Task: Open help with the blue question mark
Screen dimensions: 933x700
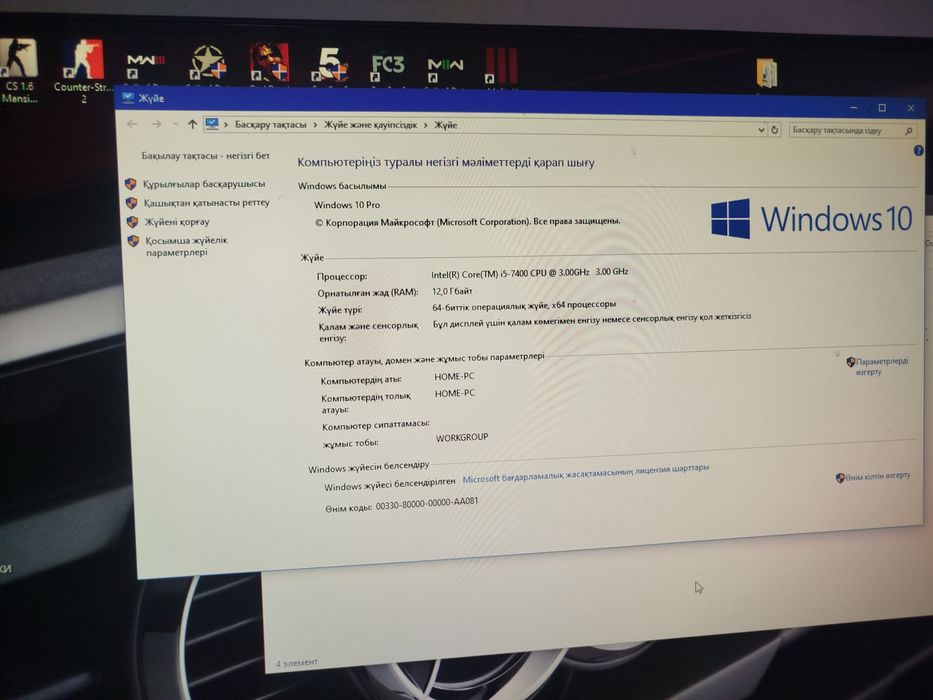Action: tap(918, 151)
